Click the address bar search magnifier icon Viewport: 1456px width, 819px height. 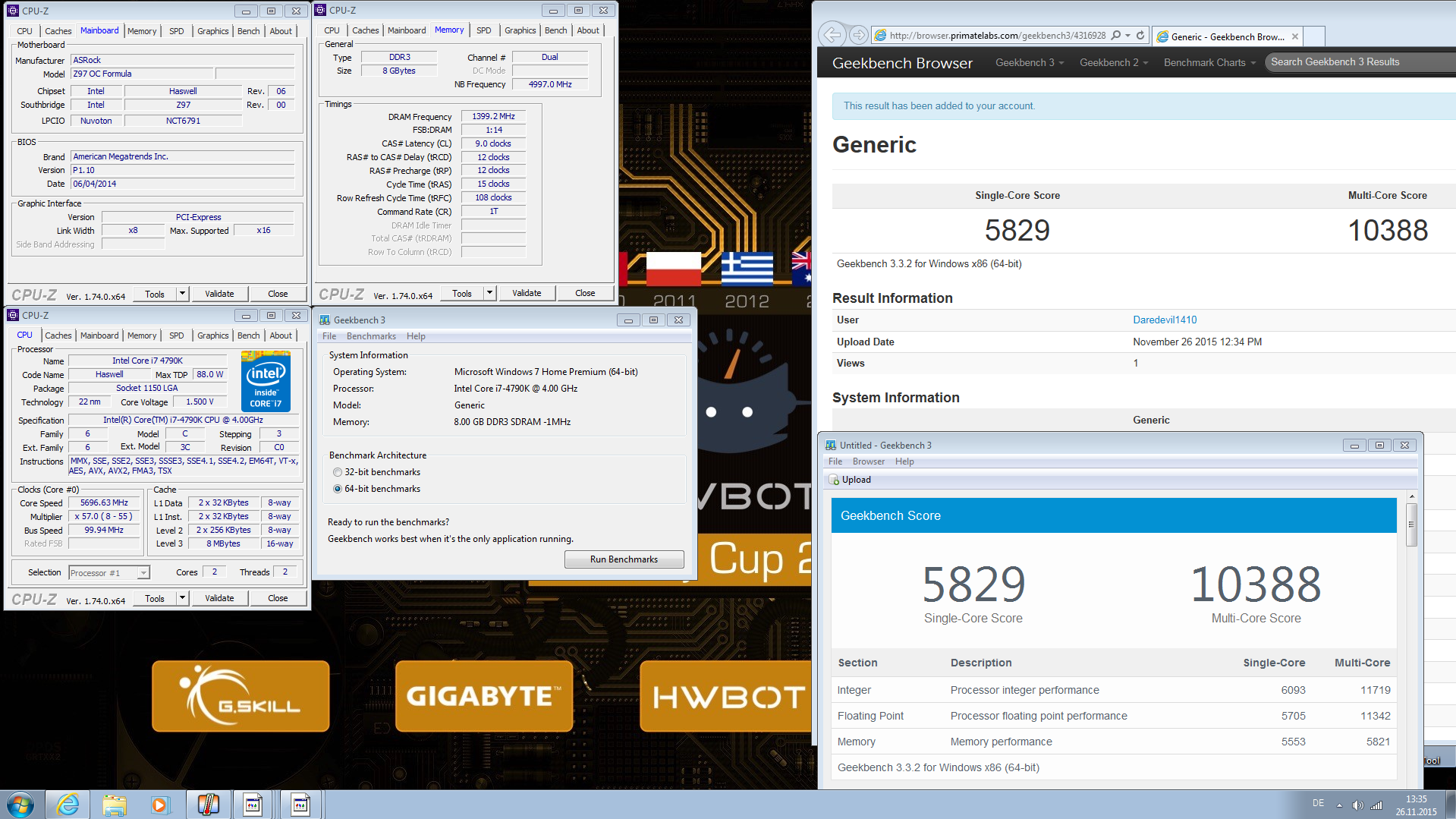[x=1115, y=36]
